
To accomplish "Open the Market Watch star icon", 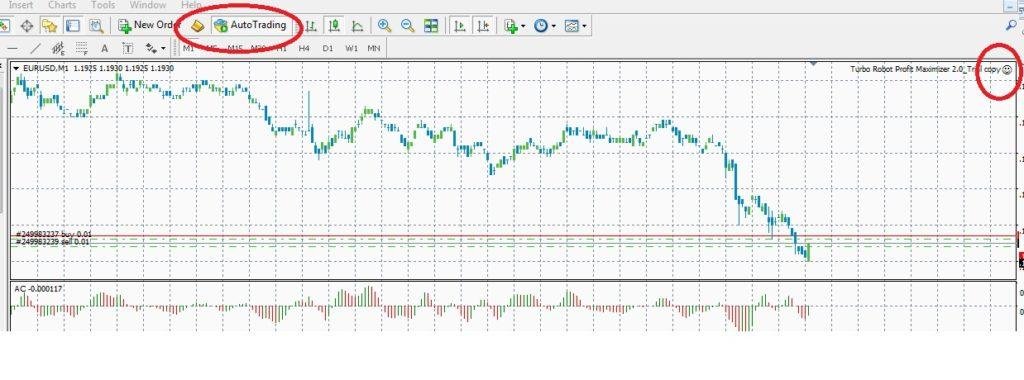I will (x=50, y=26).
